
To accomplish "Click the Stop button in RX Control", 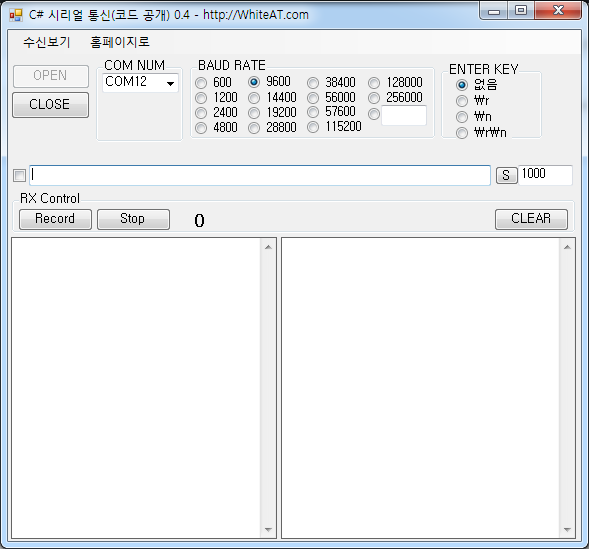I will point(133,219).
